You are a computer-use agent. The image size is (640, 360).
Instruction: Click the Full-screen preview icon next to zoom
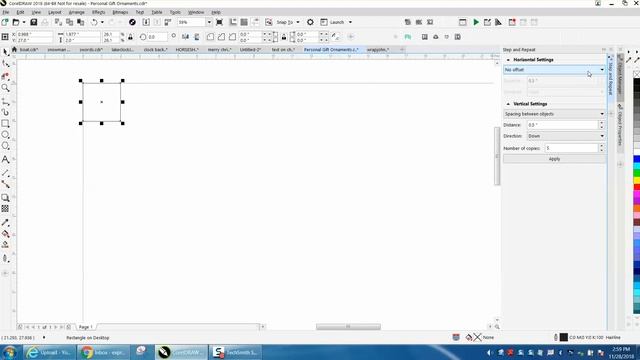219,22
